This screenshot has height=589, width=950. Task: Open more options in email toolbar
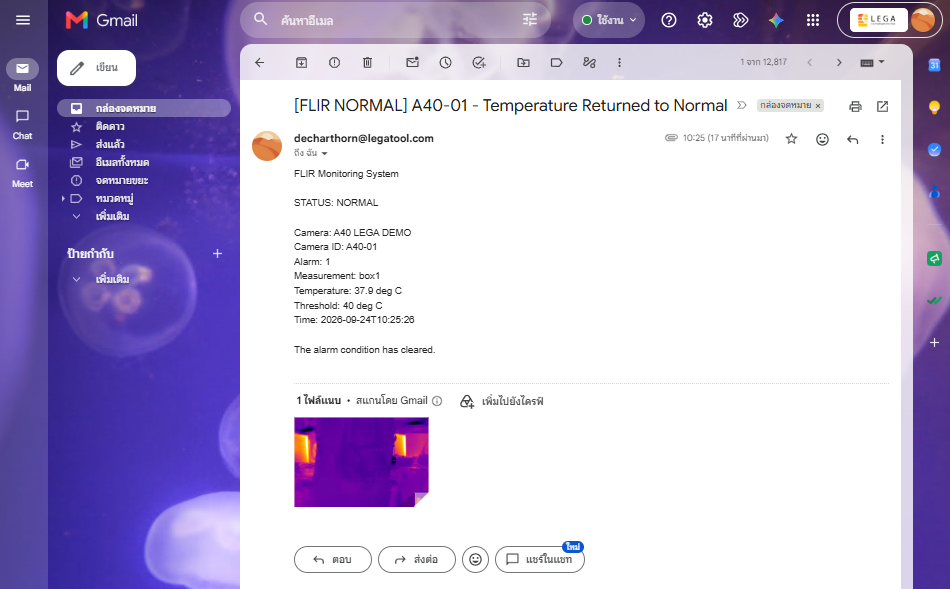(x=619, y=62)
